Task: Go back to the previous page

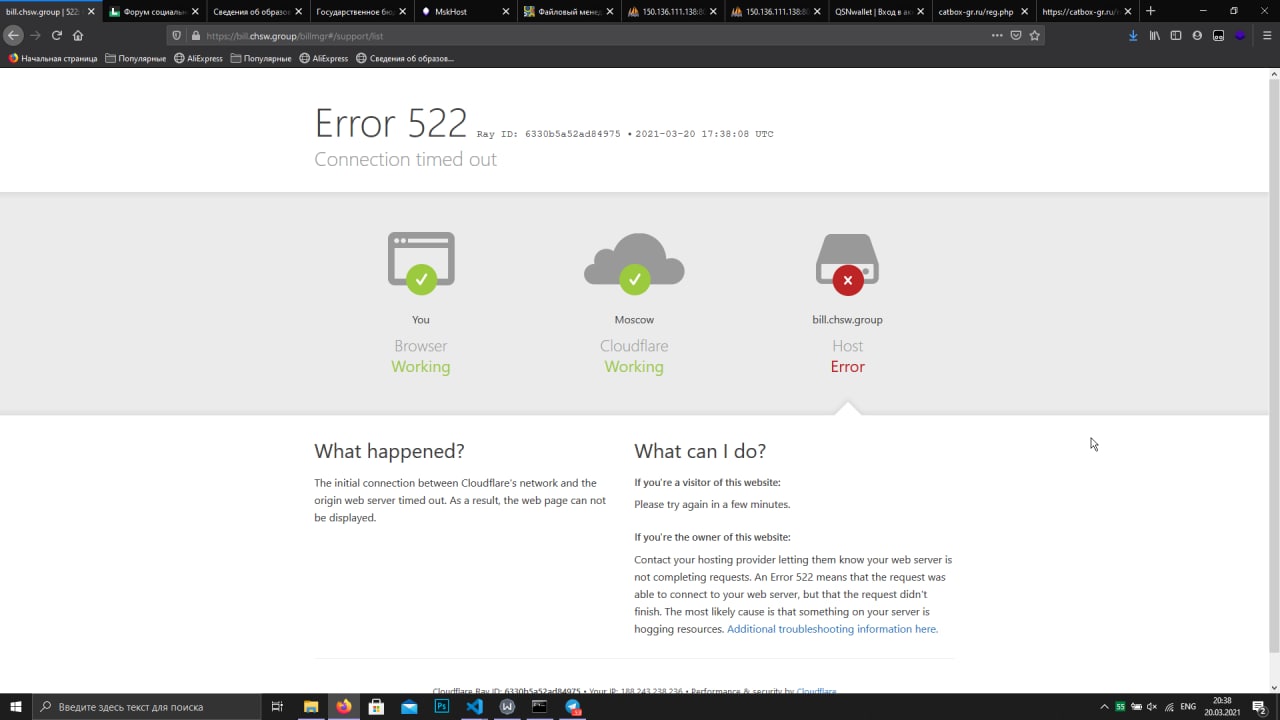Action: pyautogui.click(x=13, y=35)
